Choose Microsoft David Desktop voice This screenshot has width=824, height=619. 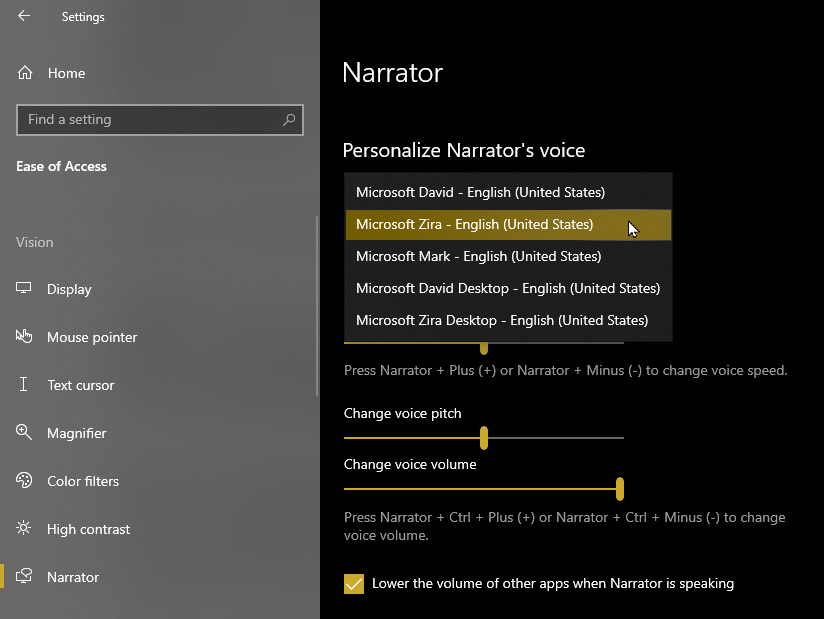coord(508,288)
